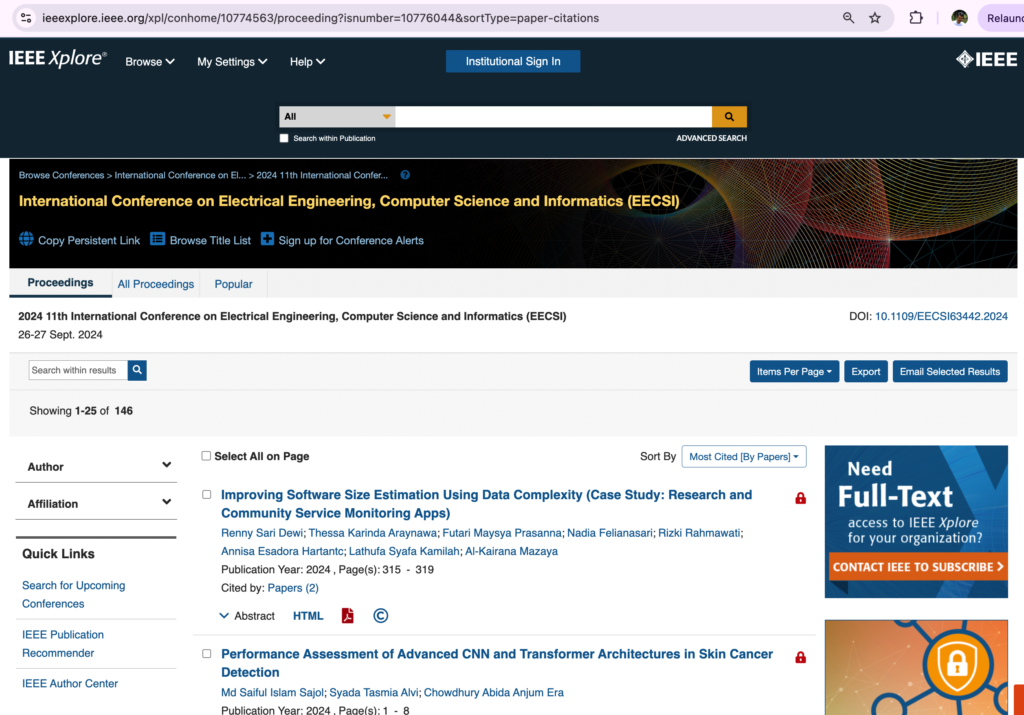Select the Improving Software Size Estimation paper checkbox
This screenshot has height=715, width=1024.
tap(207, 495)
